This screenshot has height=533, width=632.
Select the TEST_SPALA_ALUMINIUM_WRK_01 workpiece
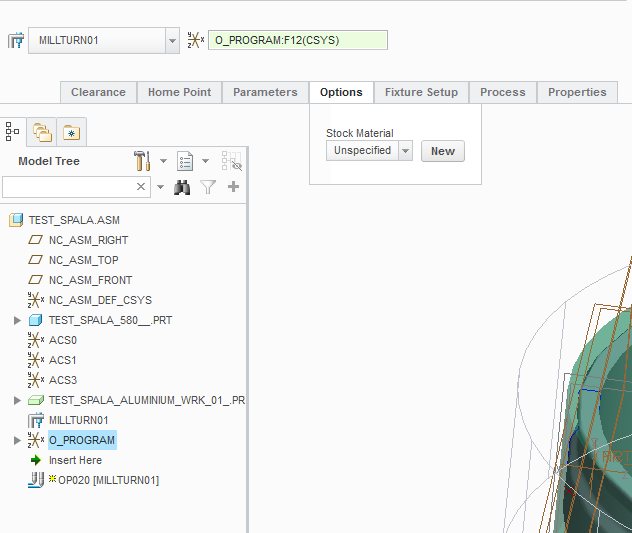(147, 400)
